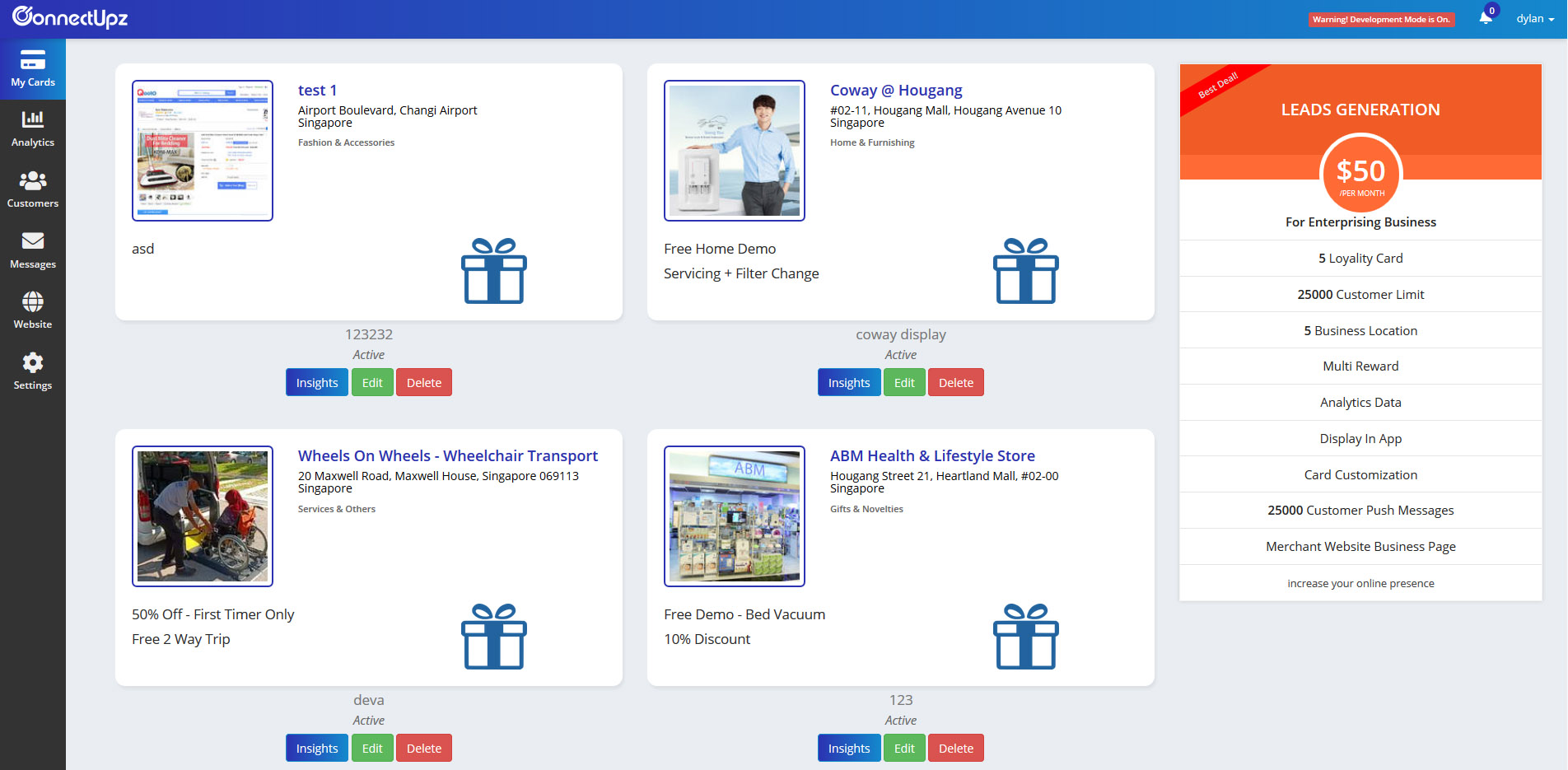Open My Cards in the sidebar
The height and width of the screenshot is (770, 1568).
point(33,69)
